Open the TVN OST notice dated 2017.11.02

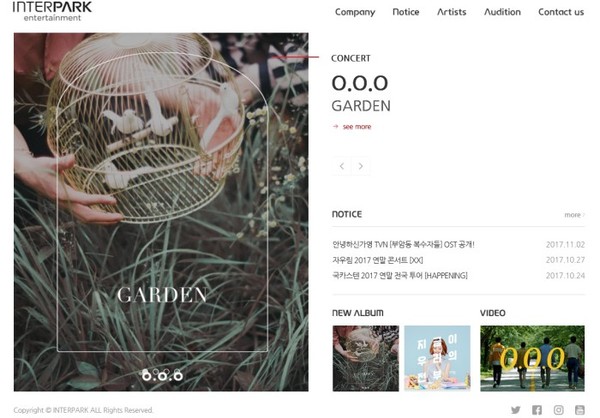click(403, 245)
